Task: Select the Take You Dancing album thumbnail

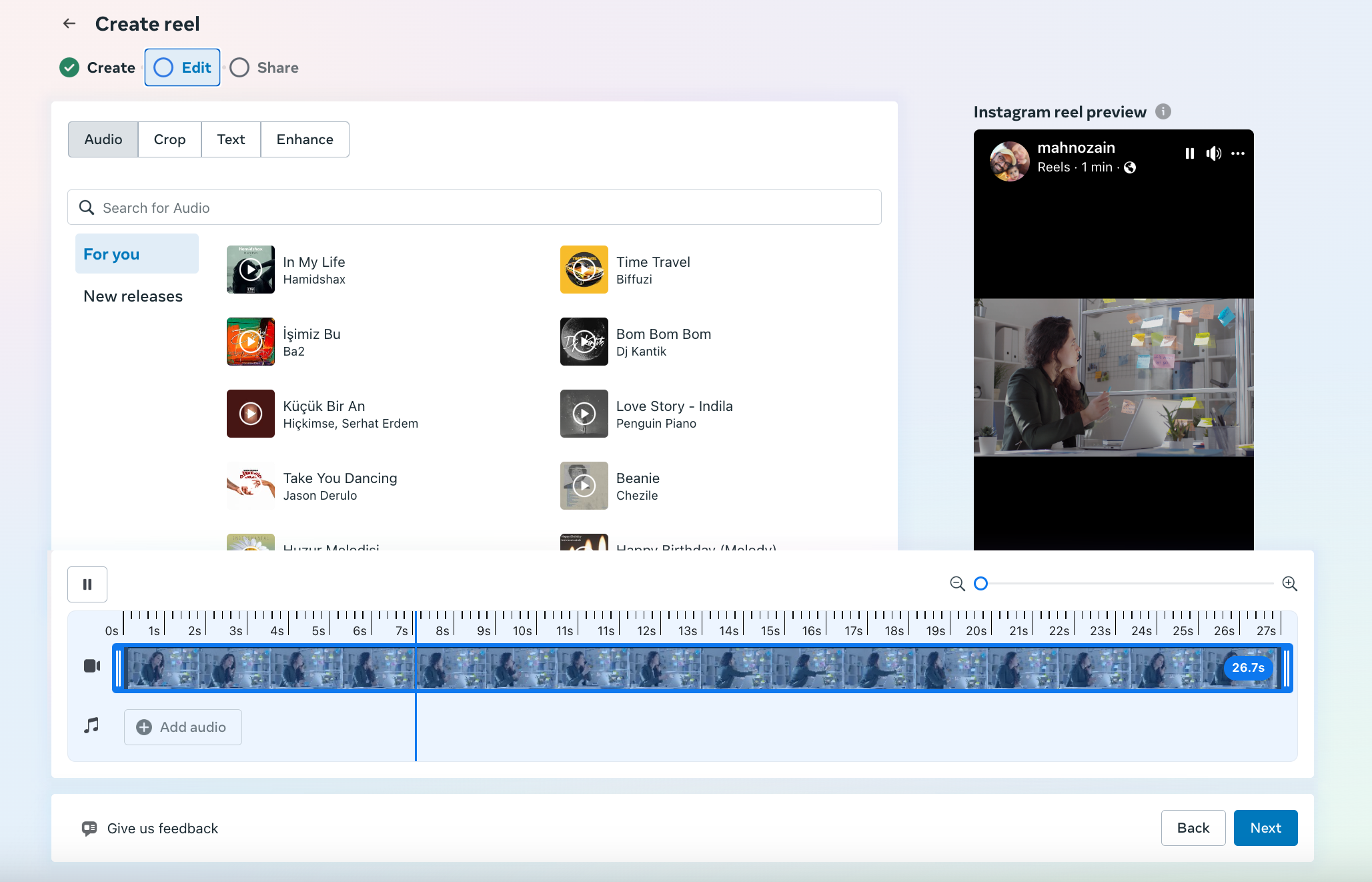Action: click(x=251, y=486)
